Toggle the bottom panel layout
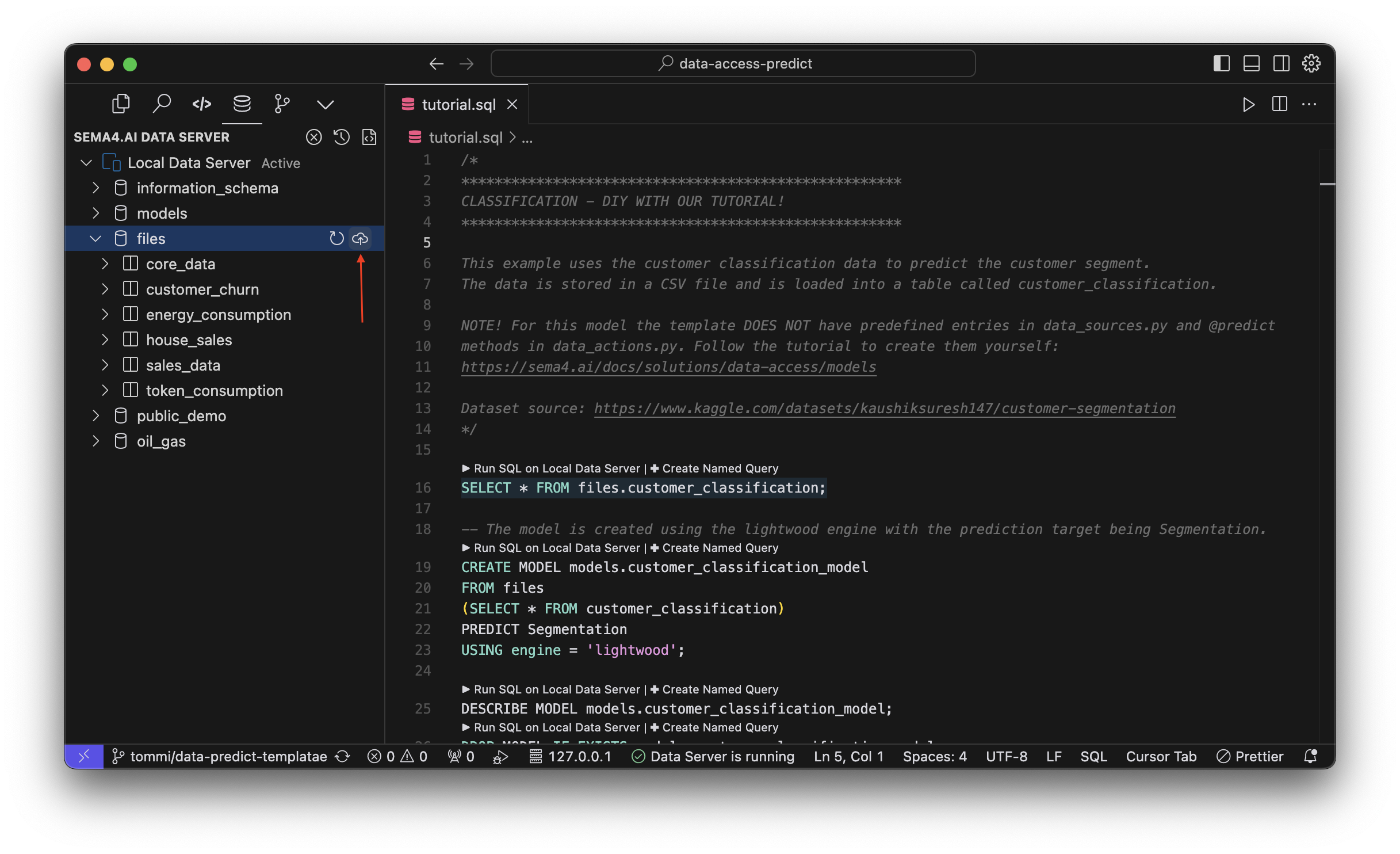 pos(1251,63)
